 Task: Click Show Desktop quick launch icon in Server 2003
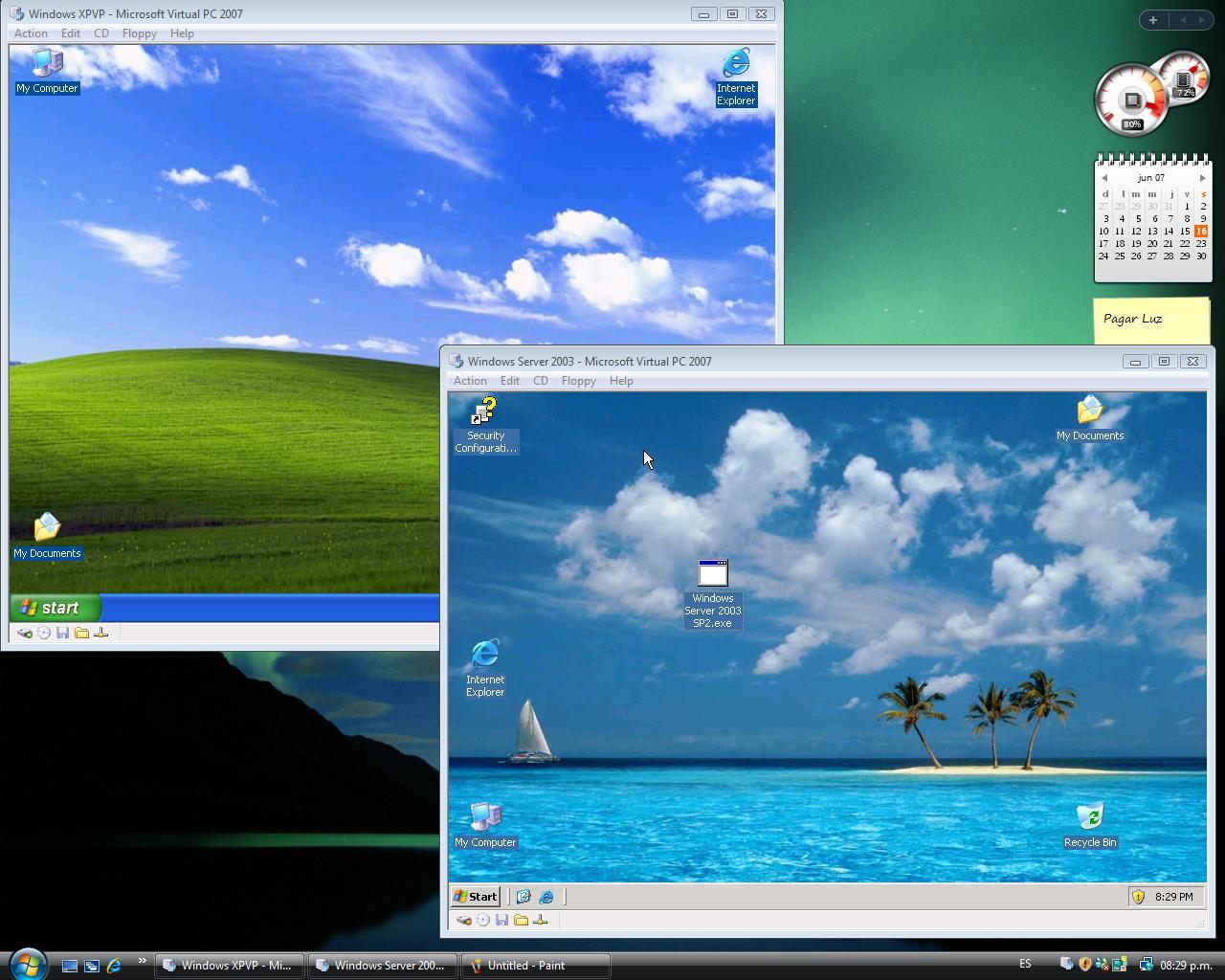point(523,897)
